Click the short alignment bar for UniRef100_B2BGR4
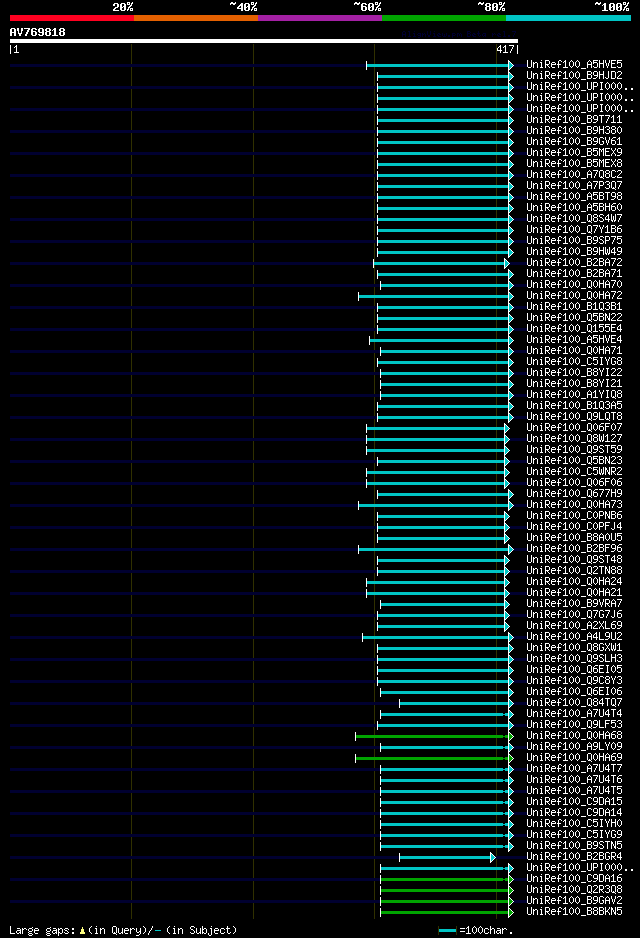This screenshot has height=938, width=640. tap(447, 858)
